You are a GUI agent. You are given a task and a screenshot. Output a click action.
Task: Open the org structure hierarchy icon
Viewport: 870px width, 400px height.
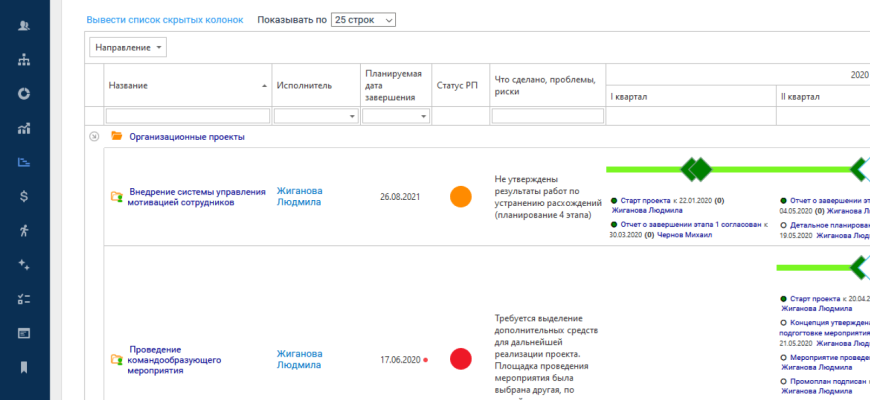[x=24, y=60]
